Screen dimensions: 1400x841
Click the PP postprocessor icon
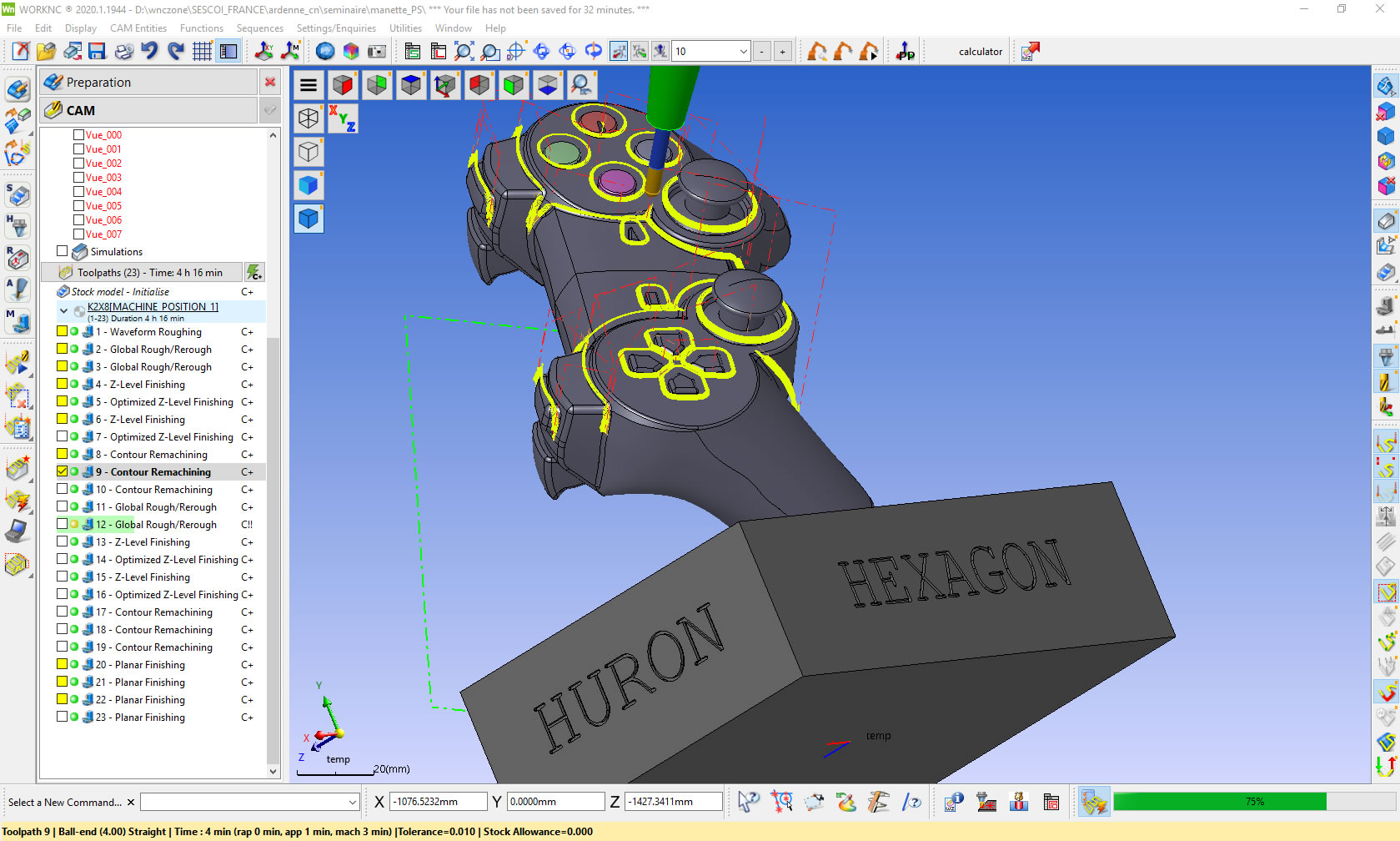click(x=905, y=52)
